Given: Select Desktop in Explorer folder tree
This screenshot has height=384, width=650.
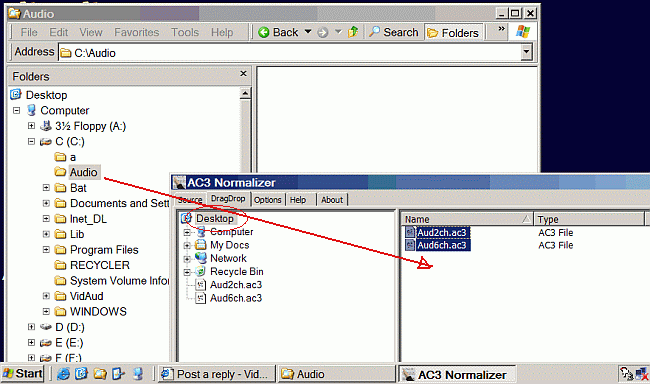Looking at the screenshot, I should point(46,95).
